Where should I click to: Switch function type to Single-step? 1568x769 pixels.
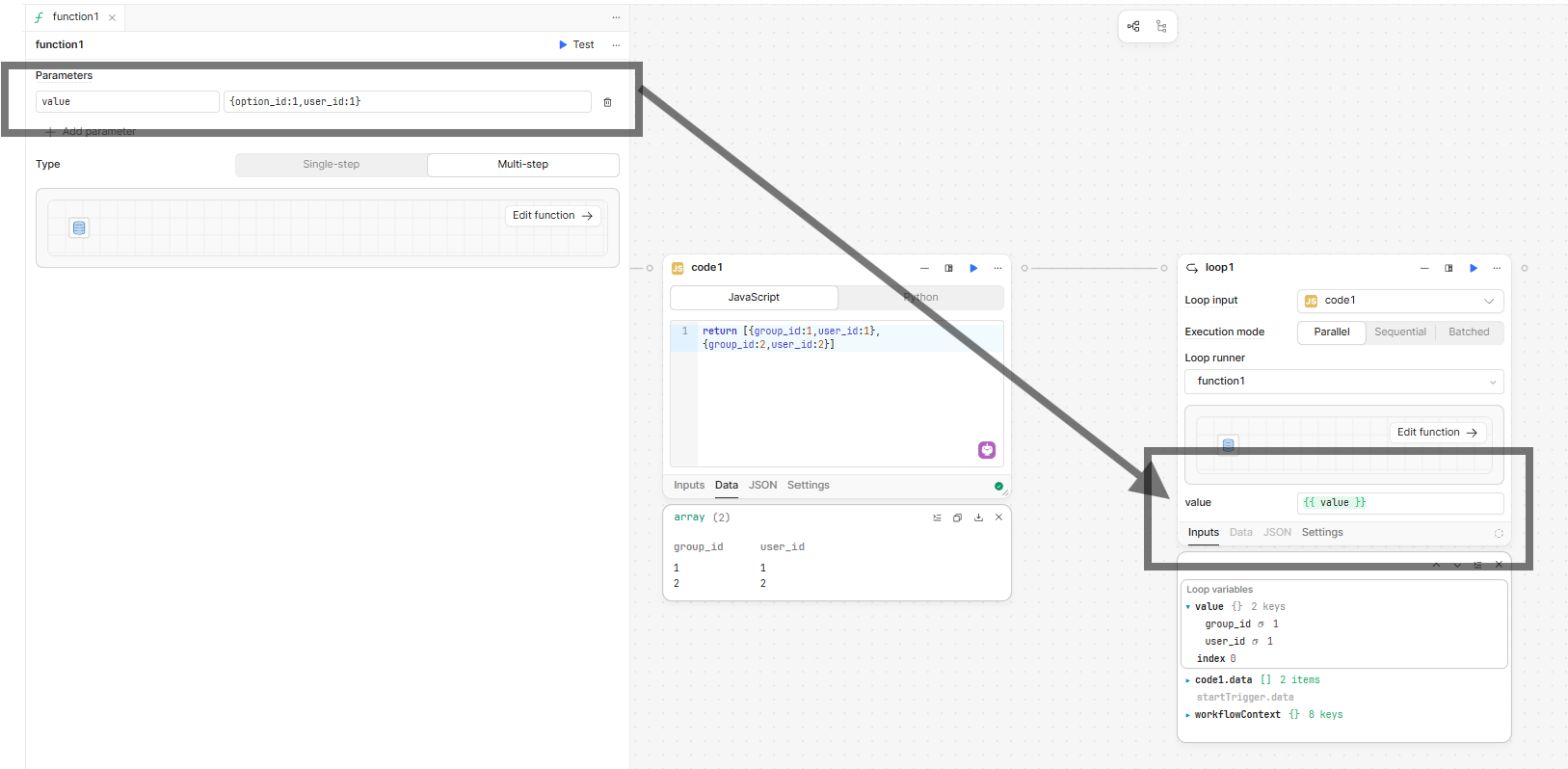point(331,165)
